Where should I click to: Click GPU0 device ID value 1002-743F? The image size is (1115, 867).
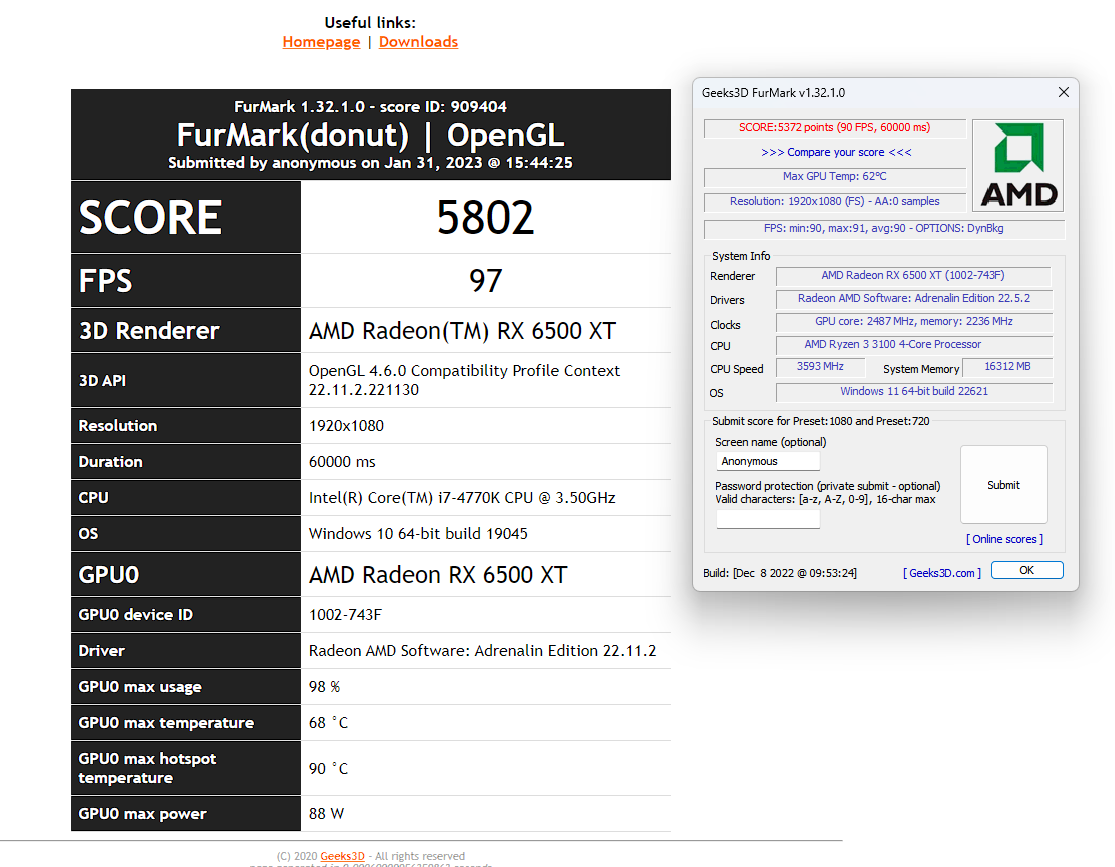pos(345,615)
